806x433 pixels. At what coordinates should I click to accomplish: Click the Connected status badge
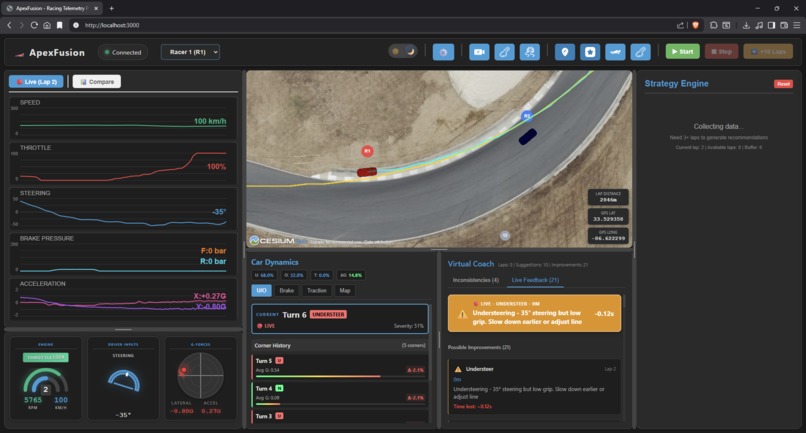123,52
